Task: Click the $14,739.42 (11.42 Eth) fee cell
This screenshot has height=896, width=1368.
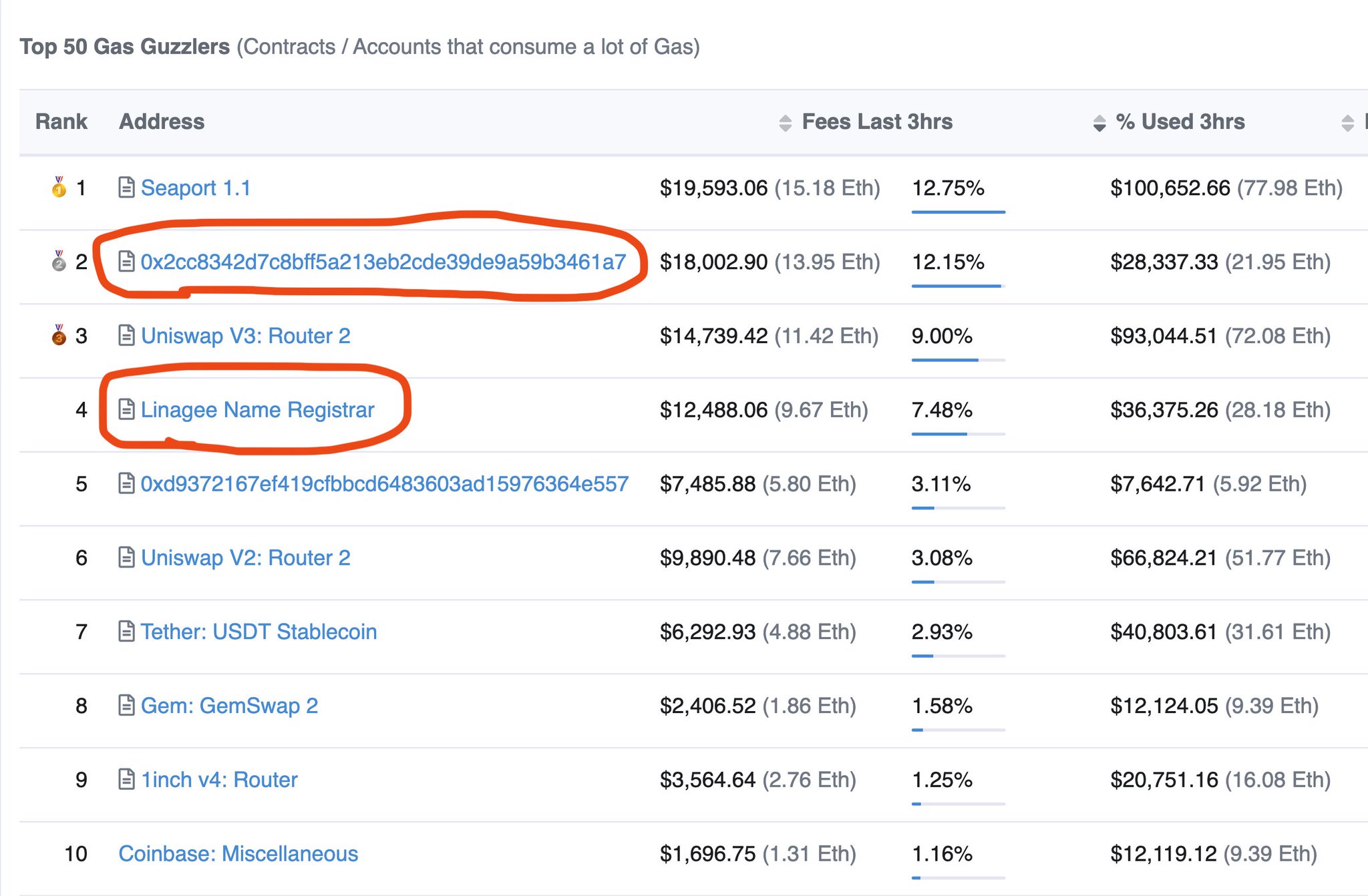Action: click(769, 335)
